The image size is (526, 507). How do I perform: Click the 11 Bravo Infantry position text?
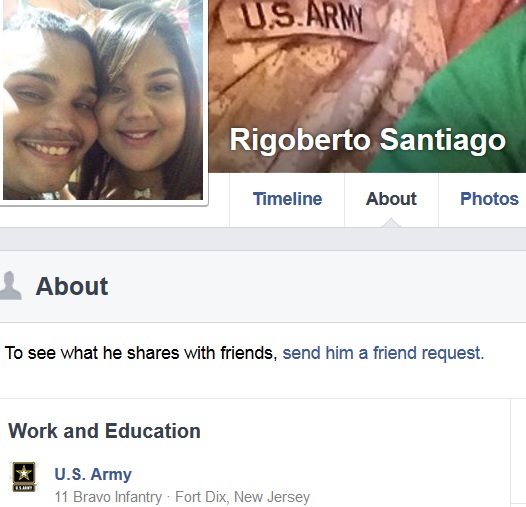(x=108, y=497)
